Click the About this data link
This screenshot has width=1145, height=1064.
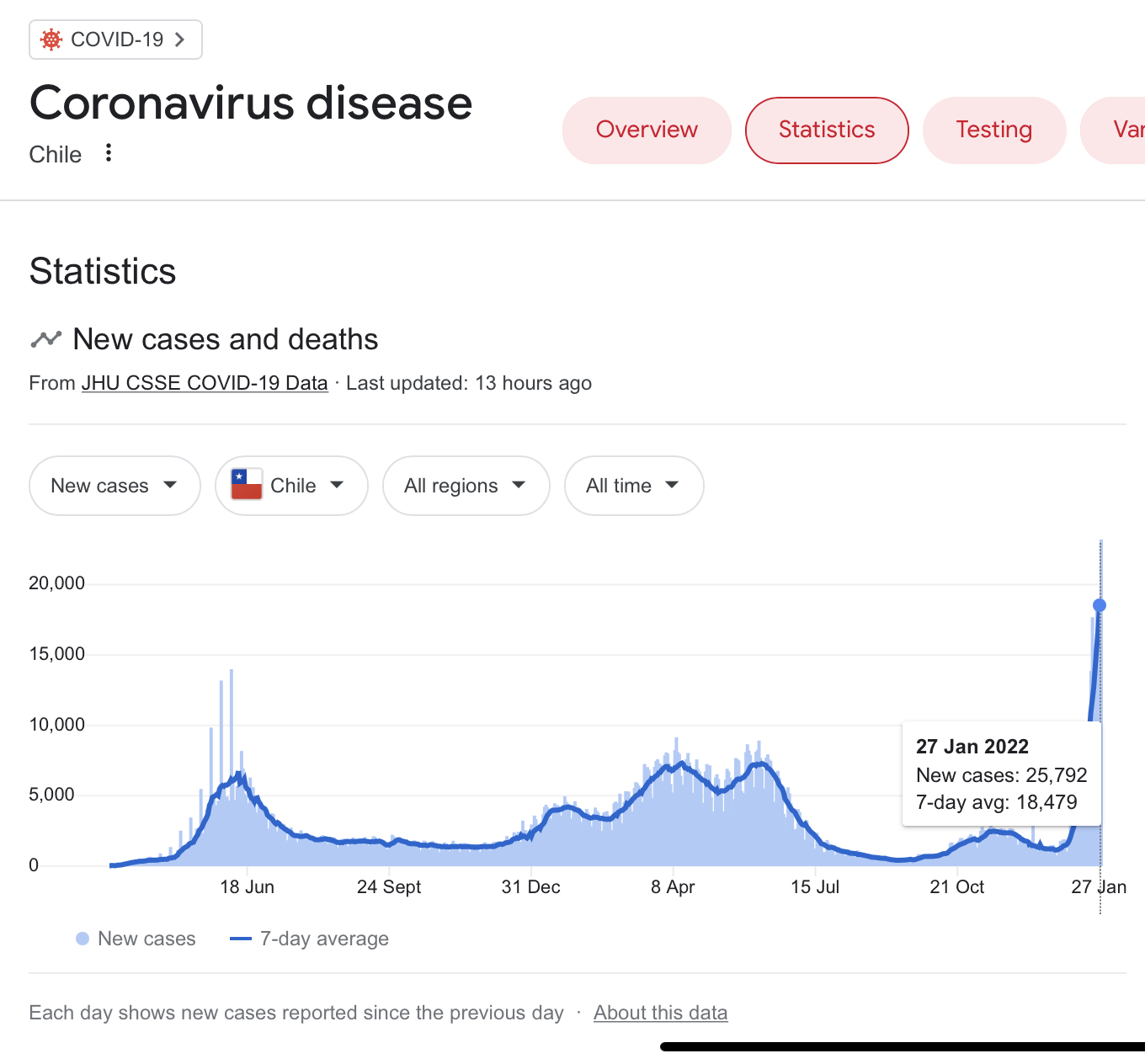[x=660, y=1013]
